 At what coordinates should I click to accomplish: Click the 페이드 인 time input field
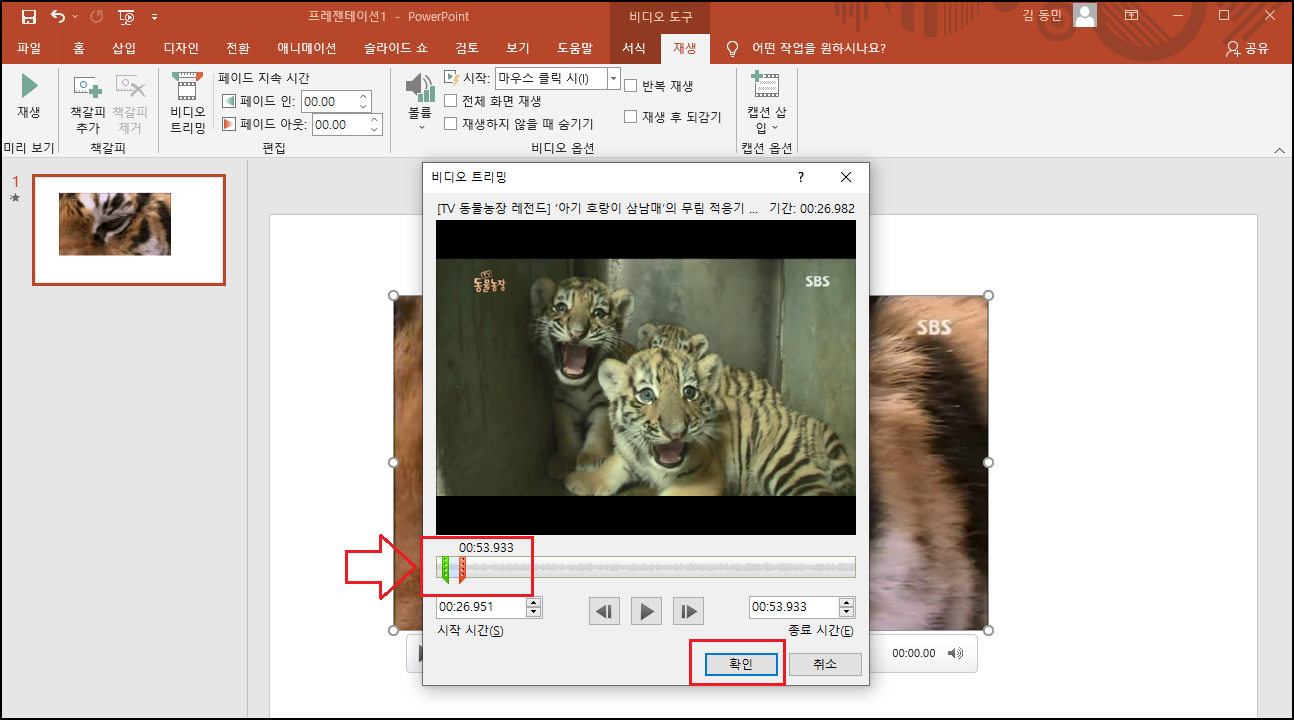(x=328, y=101)
